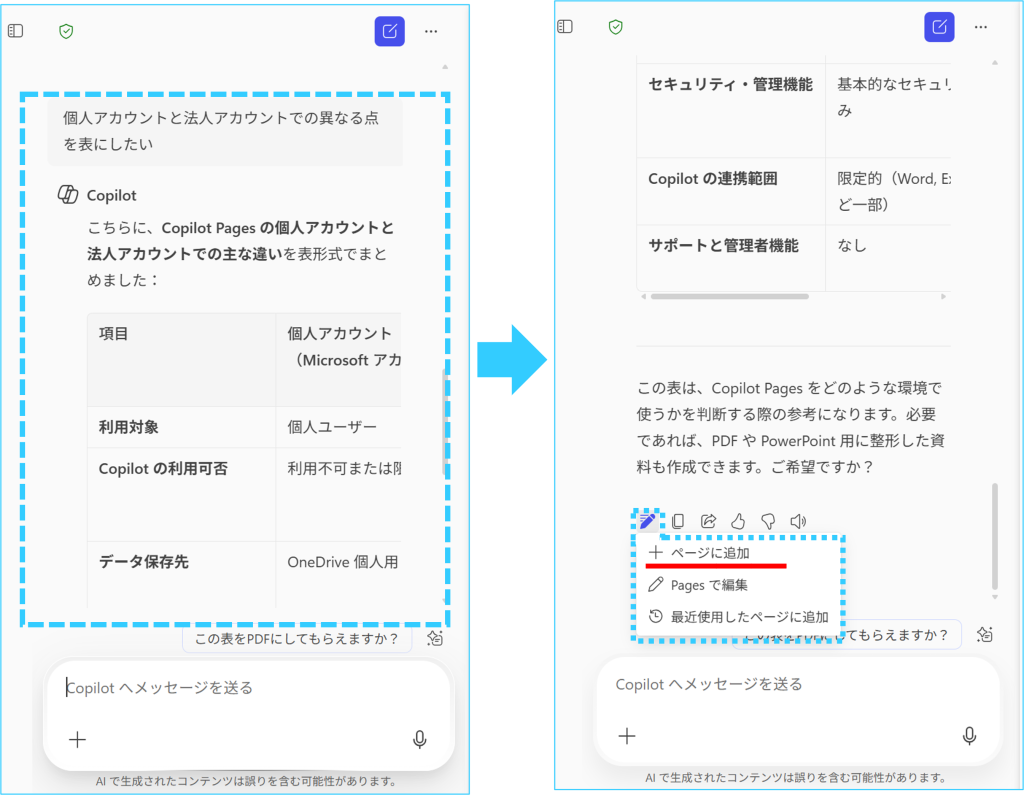Click the user message 個人アカウントと法人アカウント bubble
The height and width of the screenshot is (795, 1024).
click(x=225, y=131)
